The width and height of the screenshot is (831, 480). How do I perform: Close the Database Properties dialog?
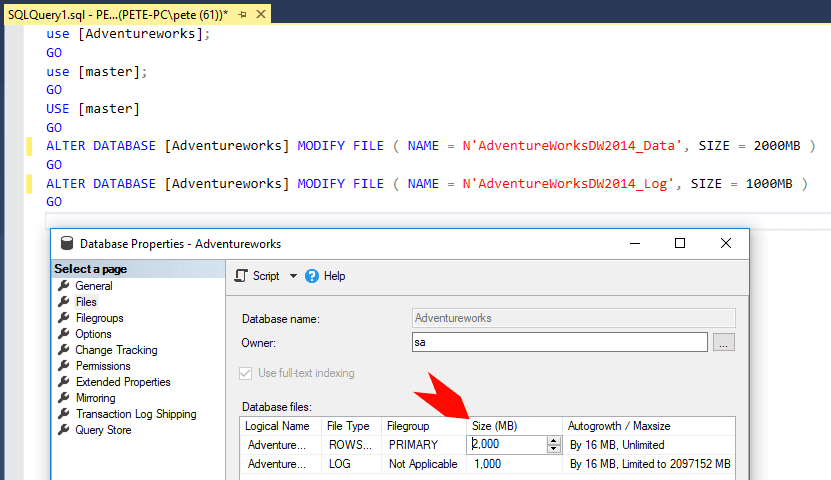[x=726, y=243]
